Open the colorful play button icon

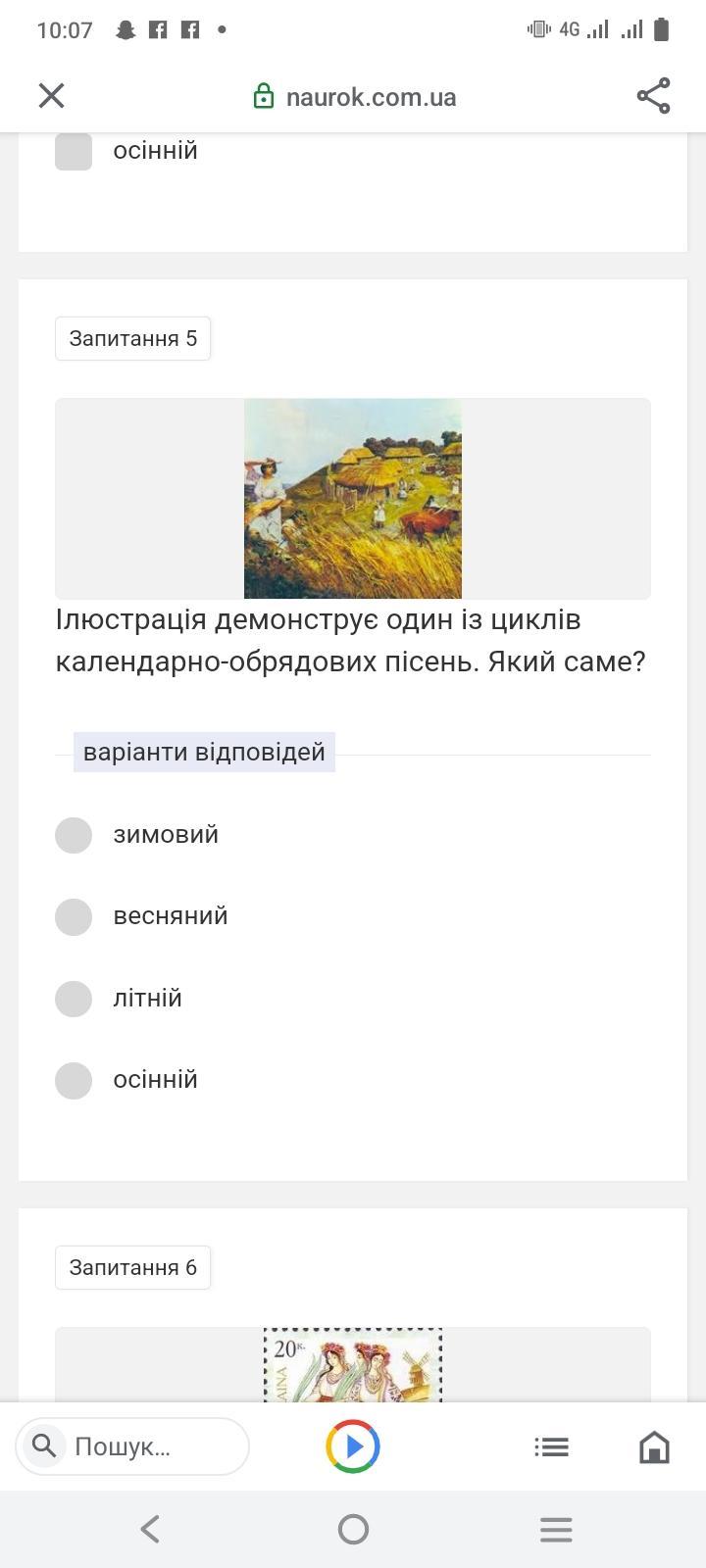coord(353,1446)
